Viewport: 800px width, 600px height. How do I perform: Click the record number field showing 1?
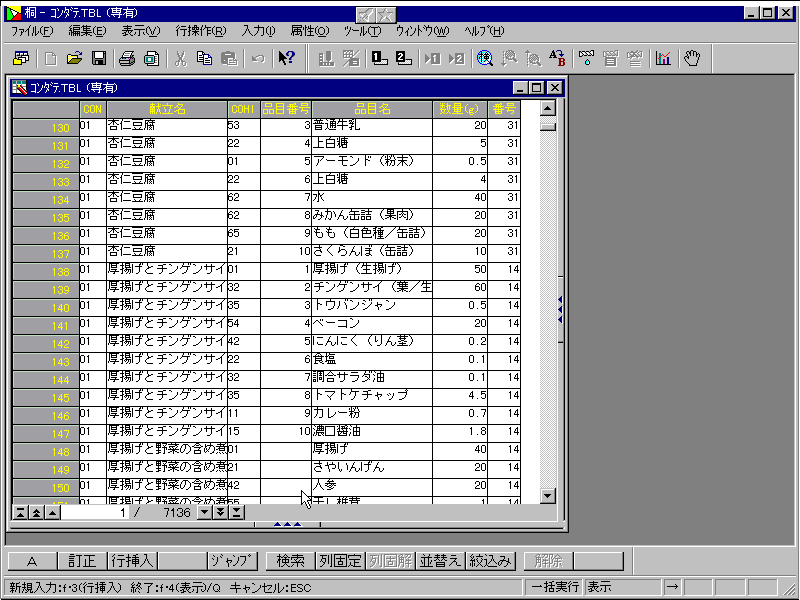pyautogui.click(x=95, y=513)
